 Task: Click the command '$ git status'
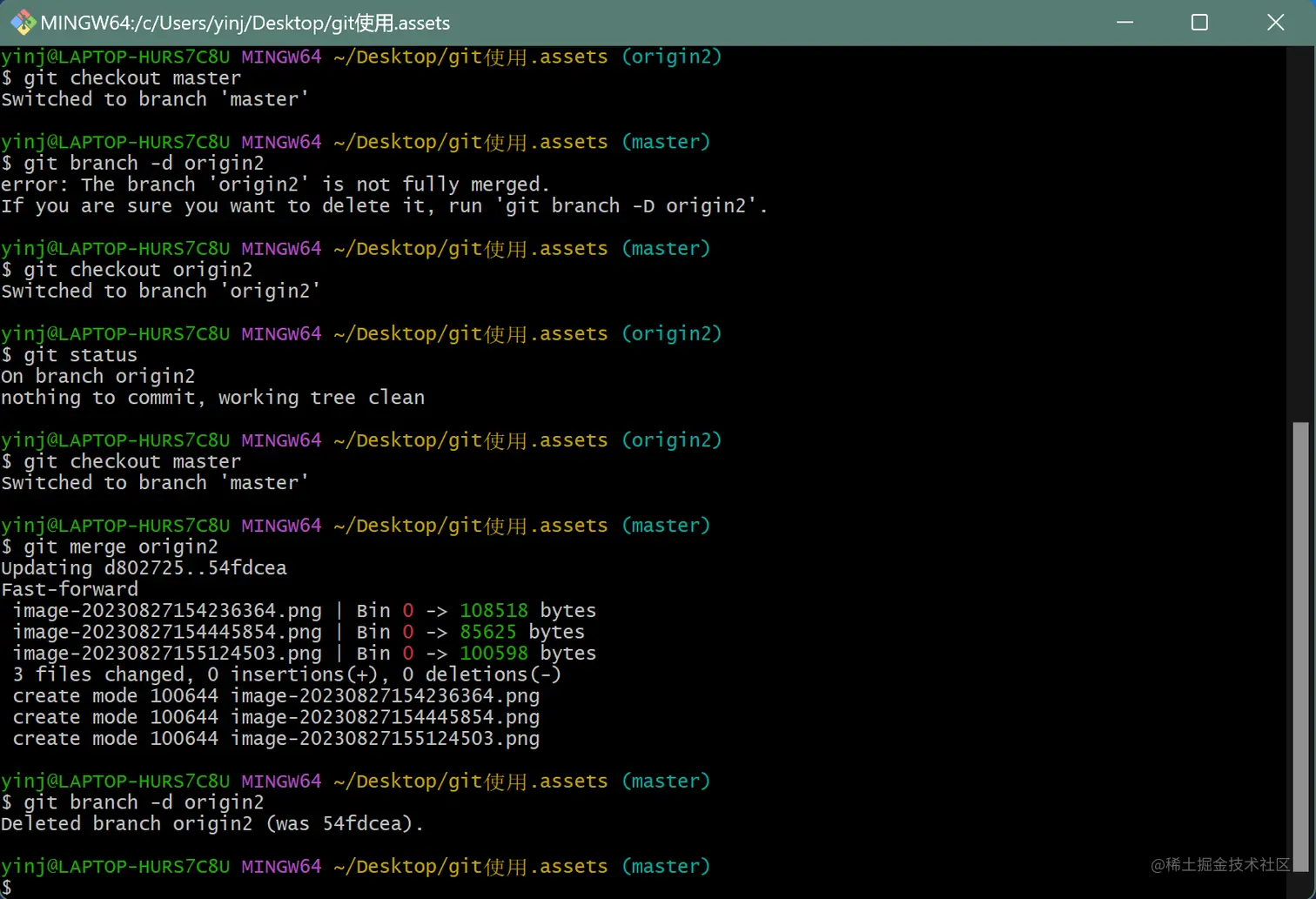[x=70, y=355]
